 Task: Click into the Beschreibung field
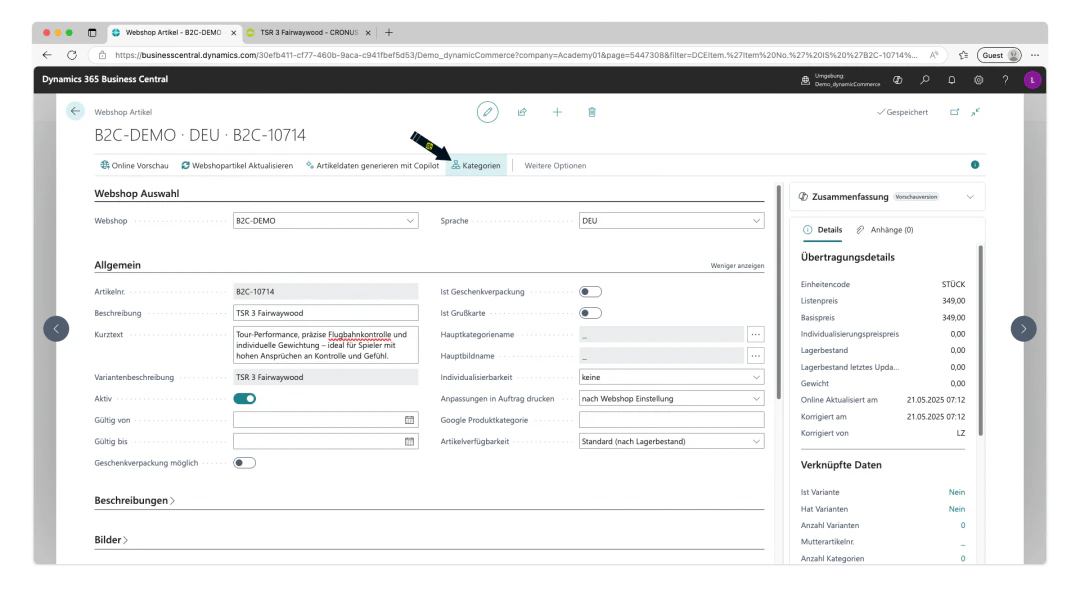point(326,313)
